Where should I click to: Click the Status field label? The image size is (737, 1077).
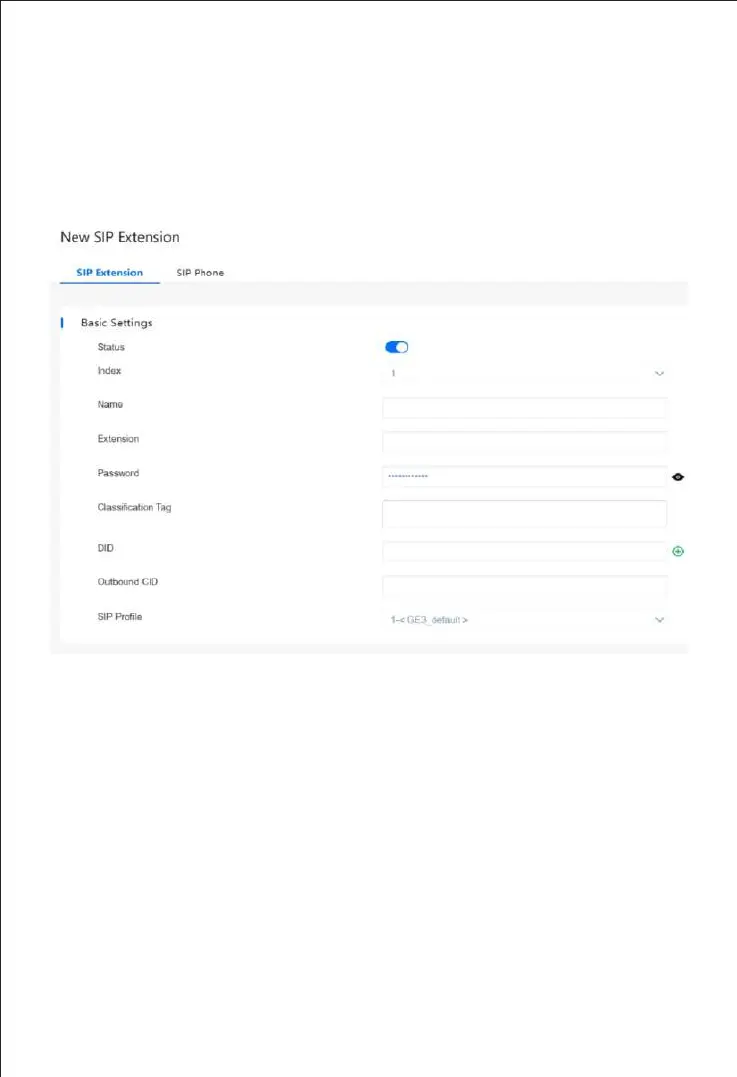[x=111, y=347]
